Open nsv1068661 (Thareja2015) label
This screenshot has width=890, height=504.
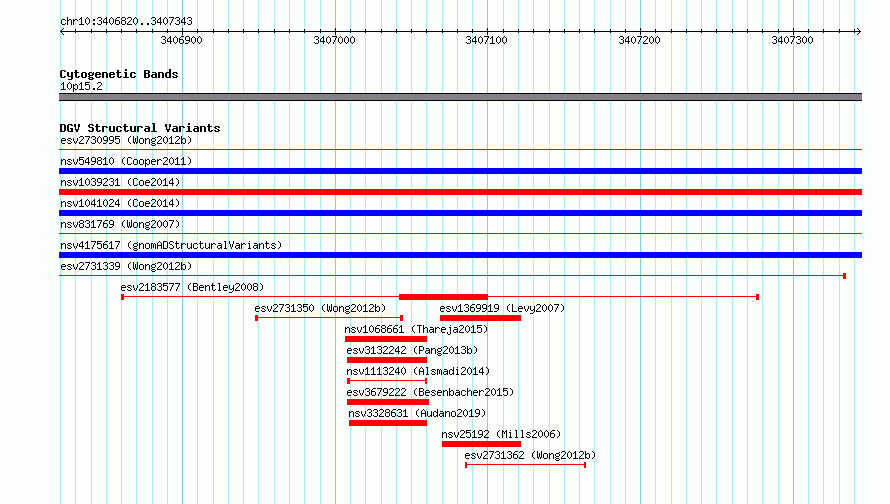pos(416,329)
